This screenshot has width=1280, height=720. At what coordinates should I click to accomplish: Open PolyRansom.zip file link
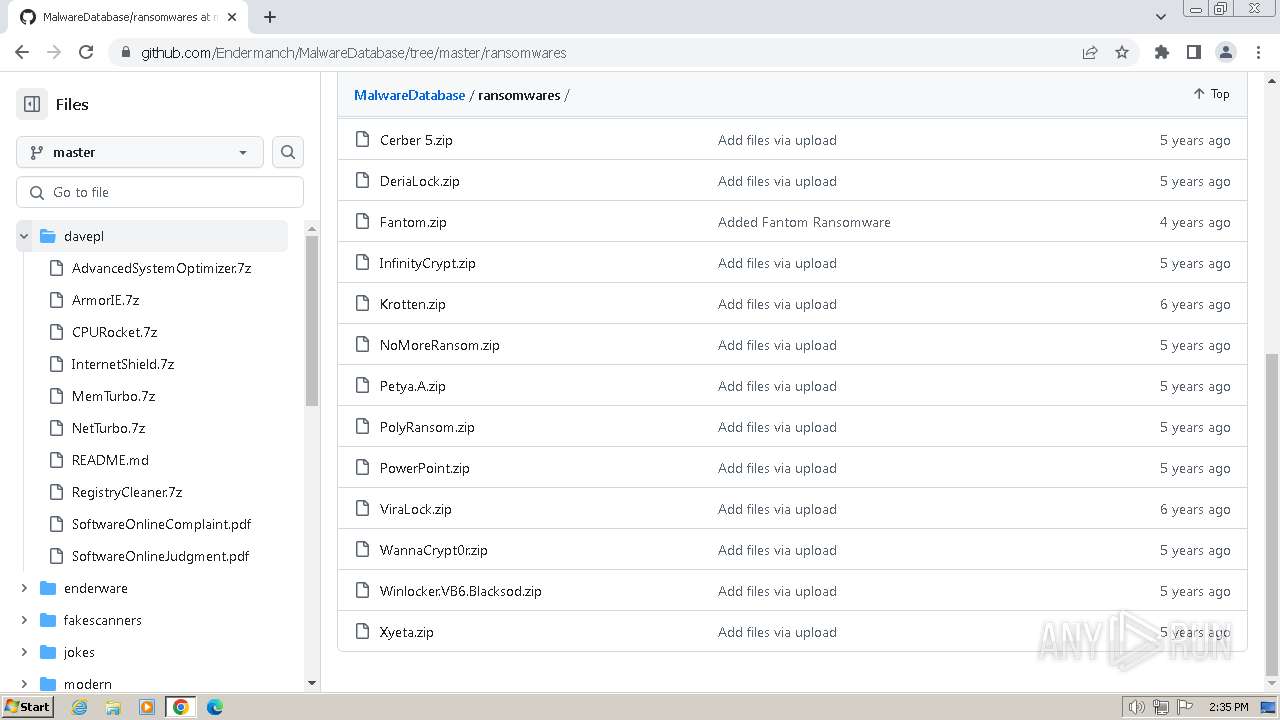(427, 427)
